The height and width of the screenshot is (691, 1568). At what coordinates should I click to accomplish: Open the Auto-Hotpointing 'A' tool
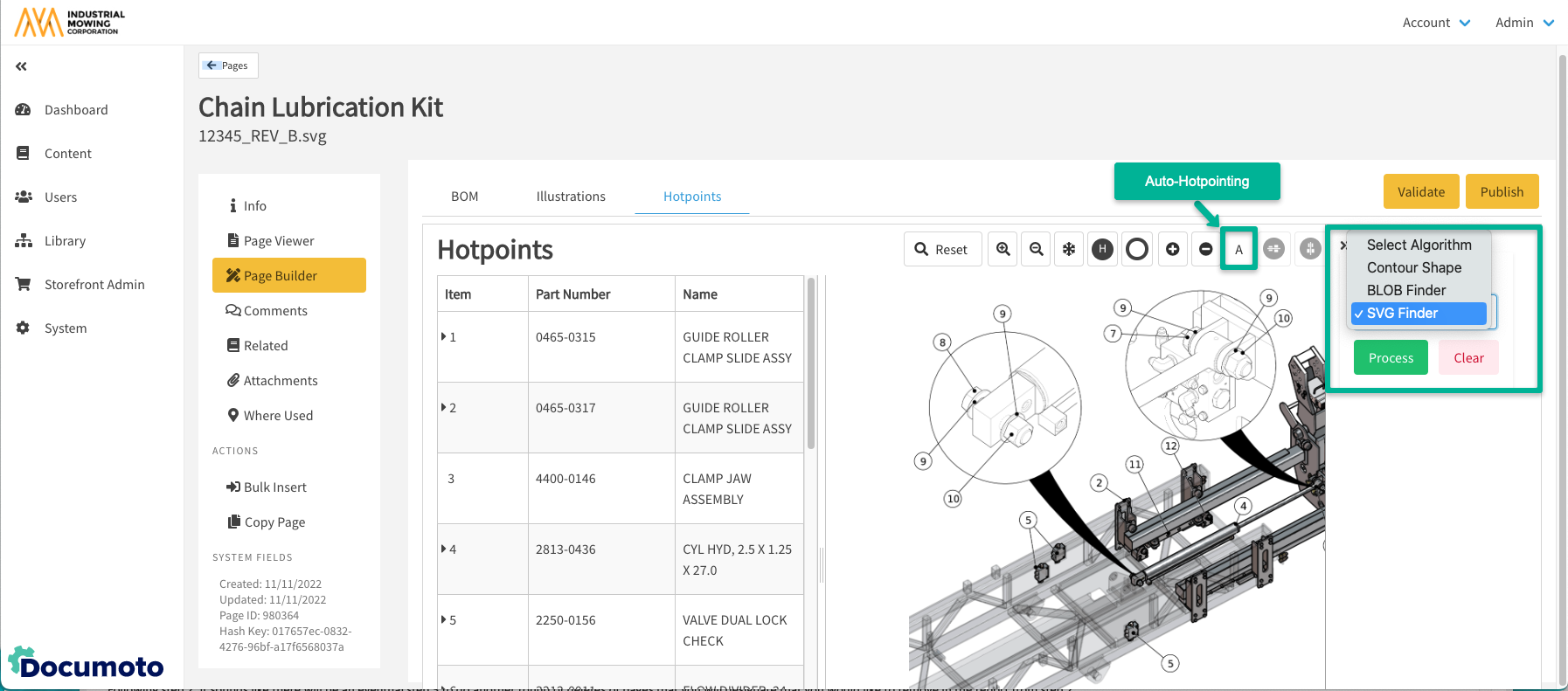(x=1238, y=249)
